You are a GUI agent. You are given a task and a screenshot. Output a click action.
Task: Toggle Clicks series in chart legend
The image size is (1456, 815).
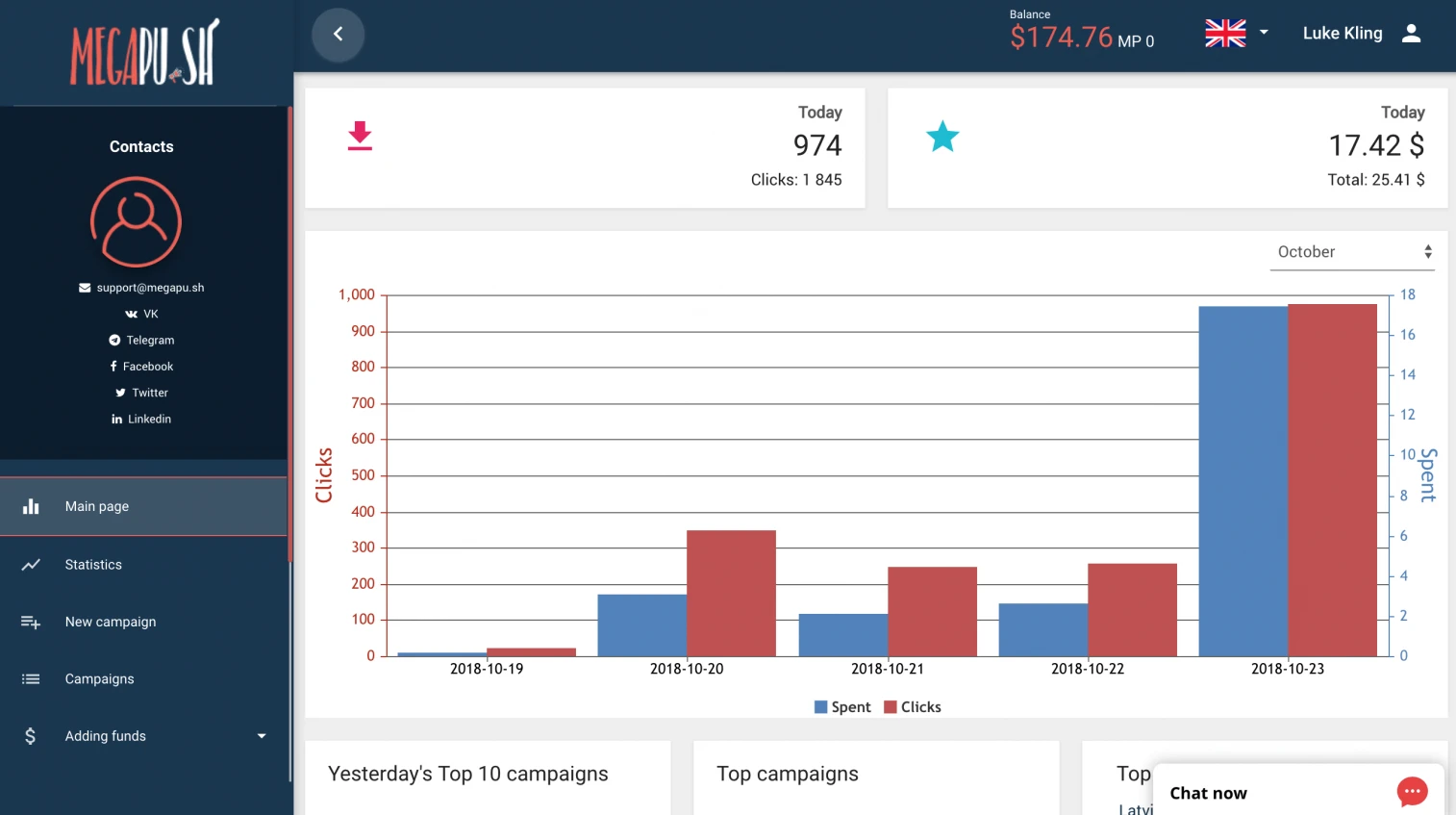[x=913, y=707]
